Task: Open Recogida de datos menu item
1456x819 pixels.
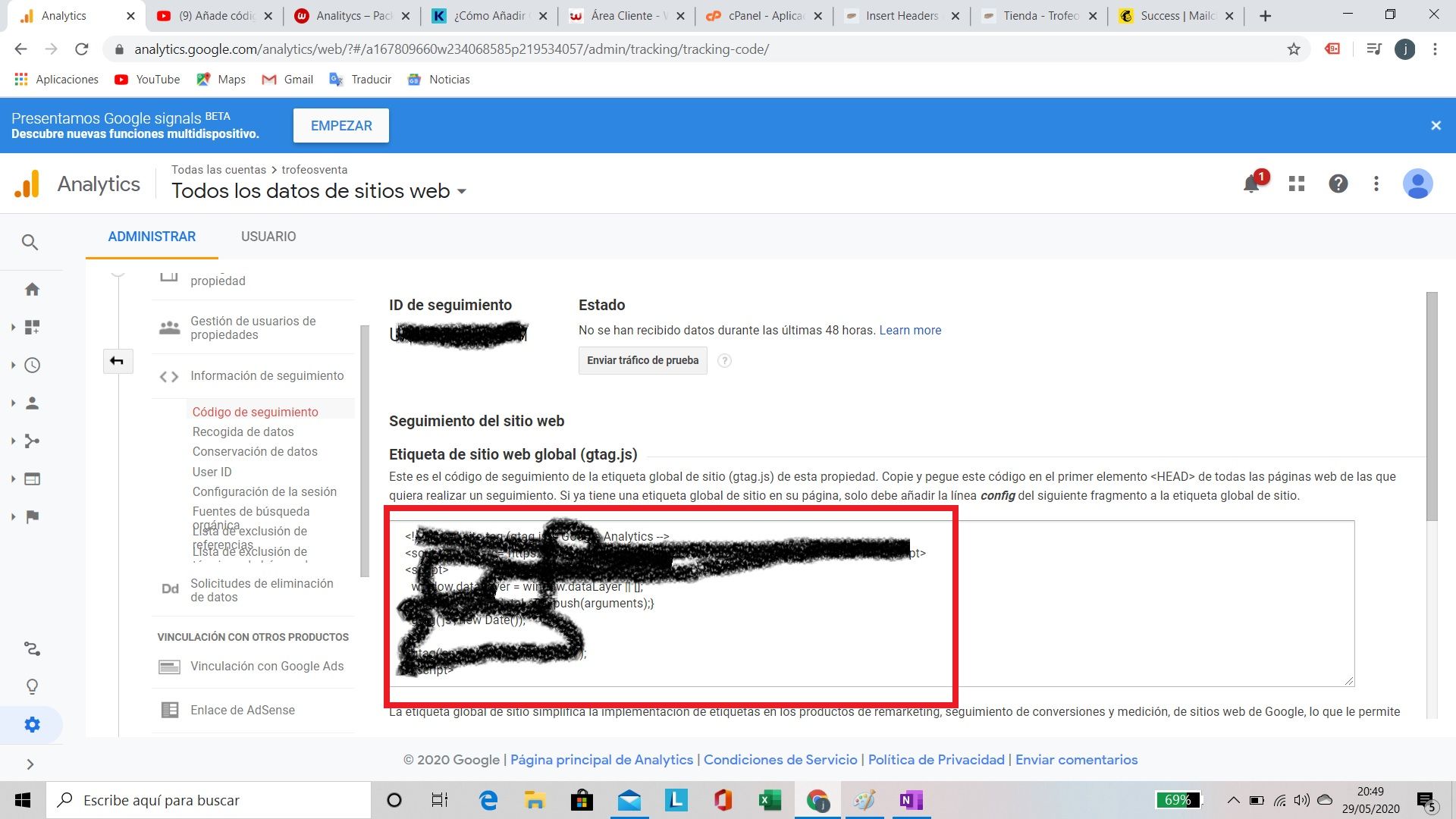Action: 243,431
